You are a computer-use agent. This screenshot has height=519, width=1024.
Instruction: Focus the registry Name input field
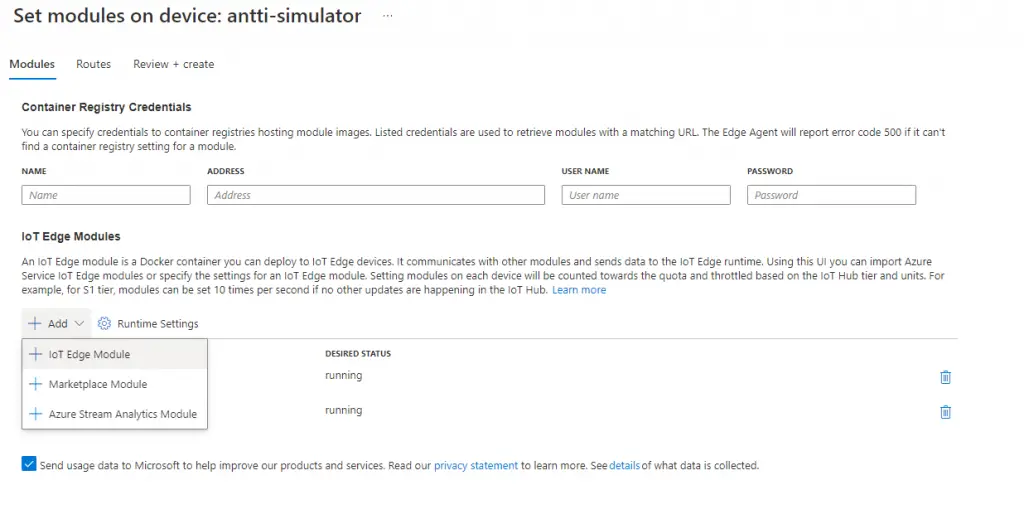pos(106,195)
